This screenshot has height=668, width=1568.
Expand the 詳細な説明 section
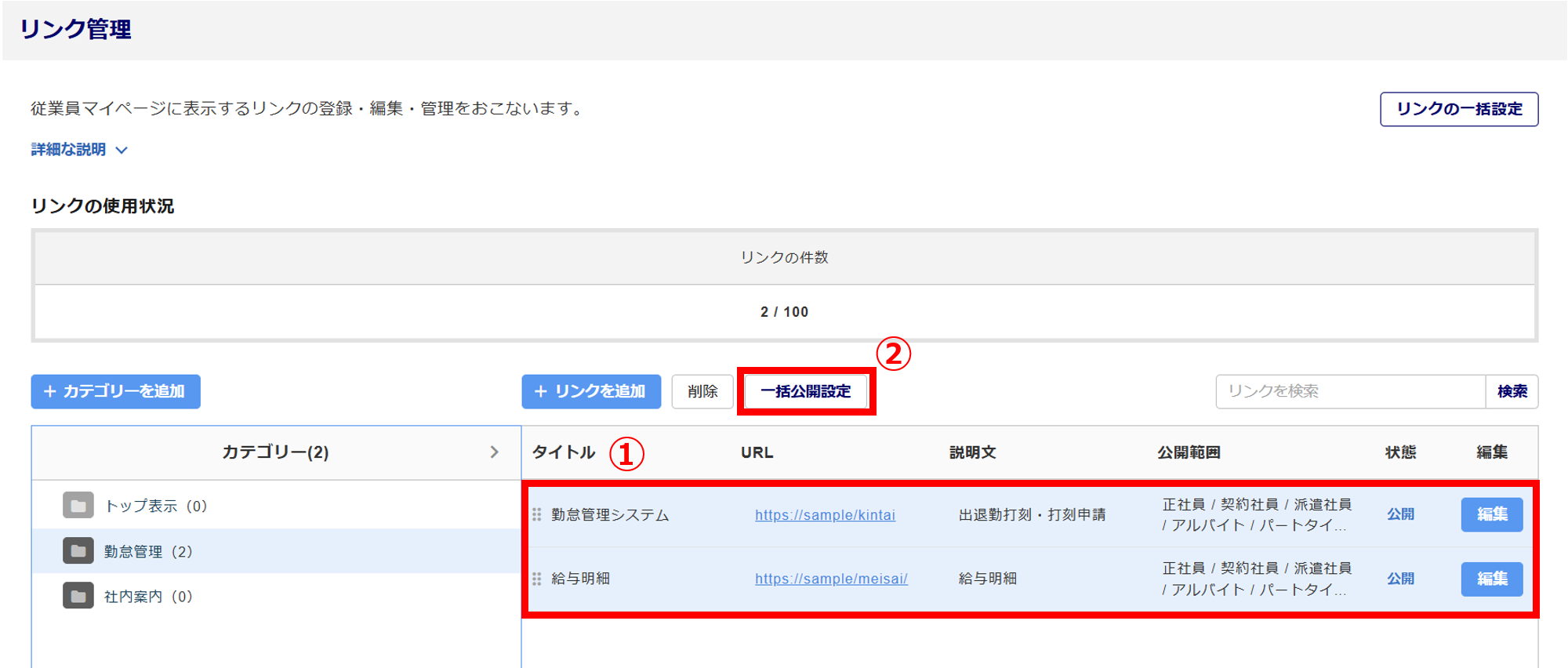(x=79, y=150)
